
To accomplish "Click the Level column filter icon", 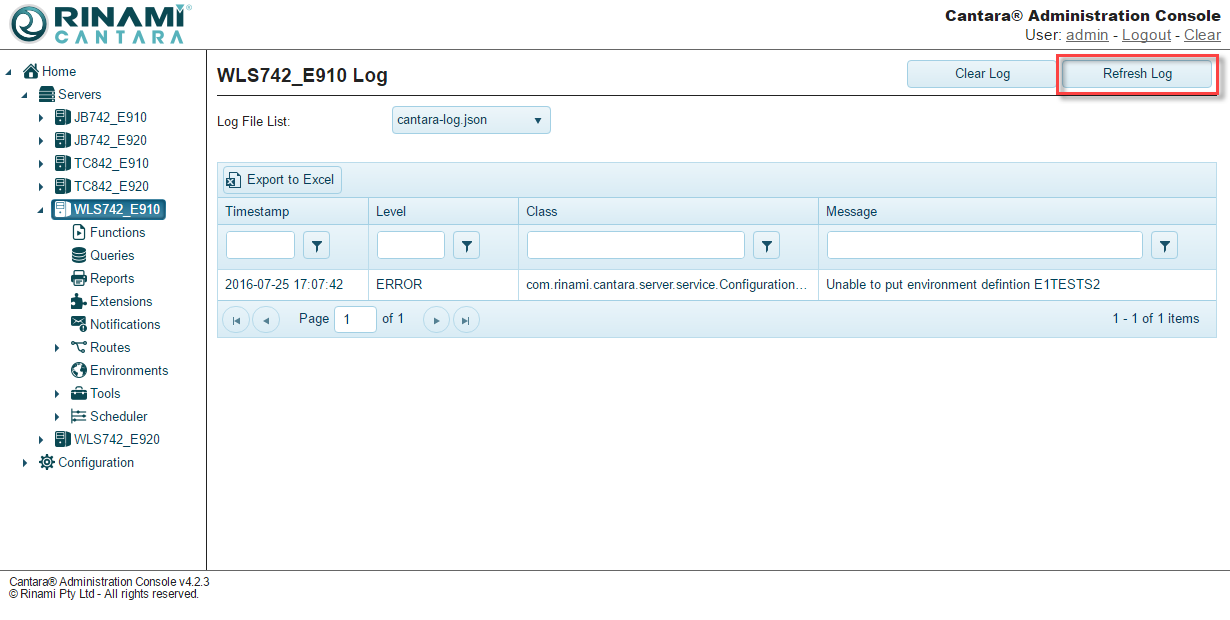I will click(x=466, y=245).
